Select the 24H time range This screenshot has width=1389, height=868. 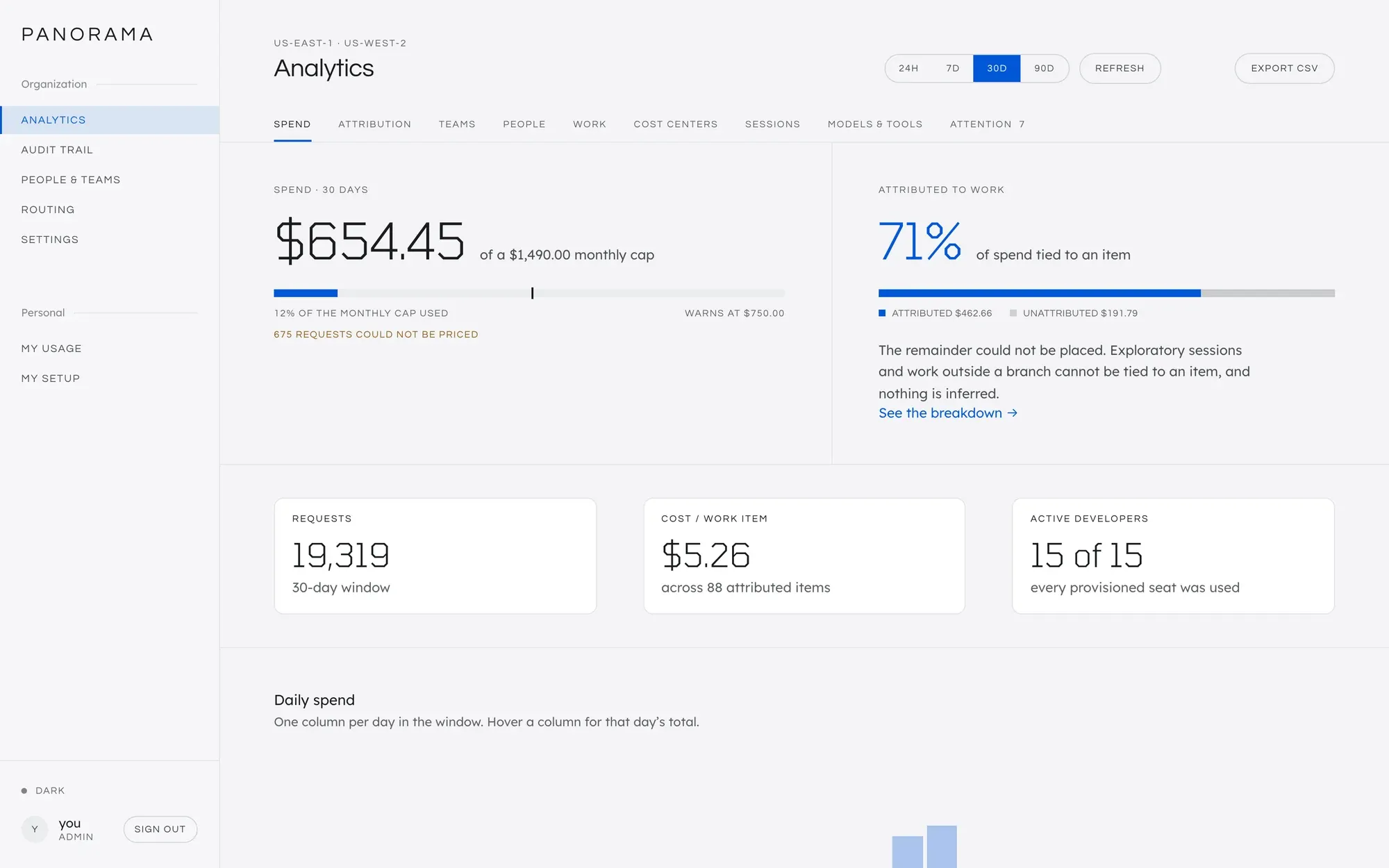click(x=908, y=68)
